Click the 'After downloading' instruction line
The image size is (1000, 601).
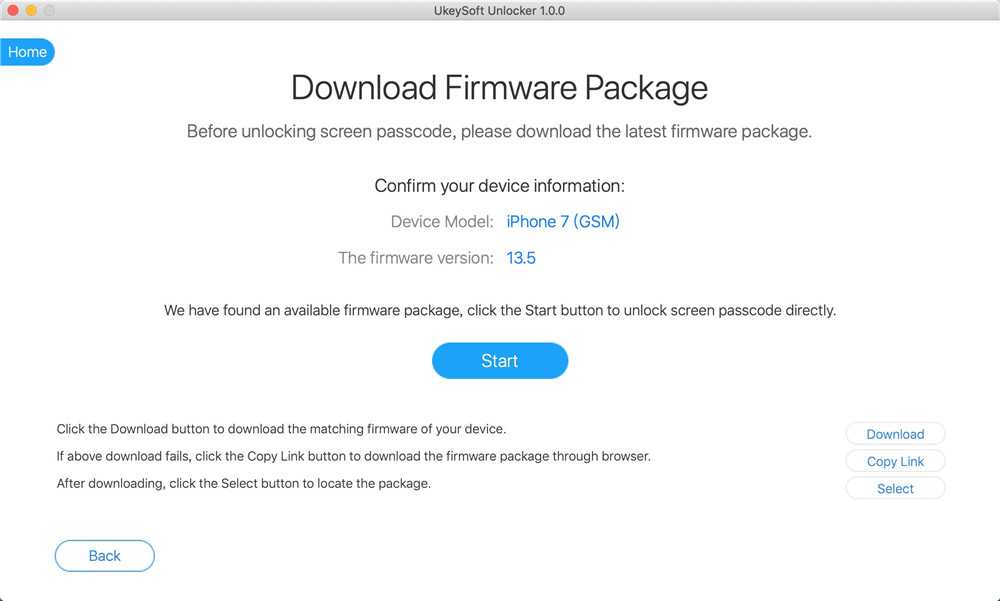click(243, 483)
